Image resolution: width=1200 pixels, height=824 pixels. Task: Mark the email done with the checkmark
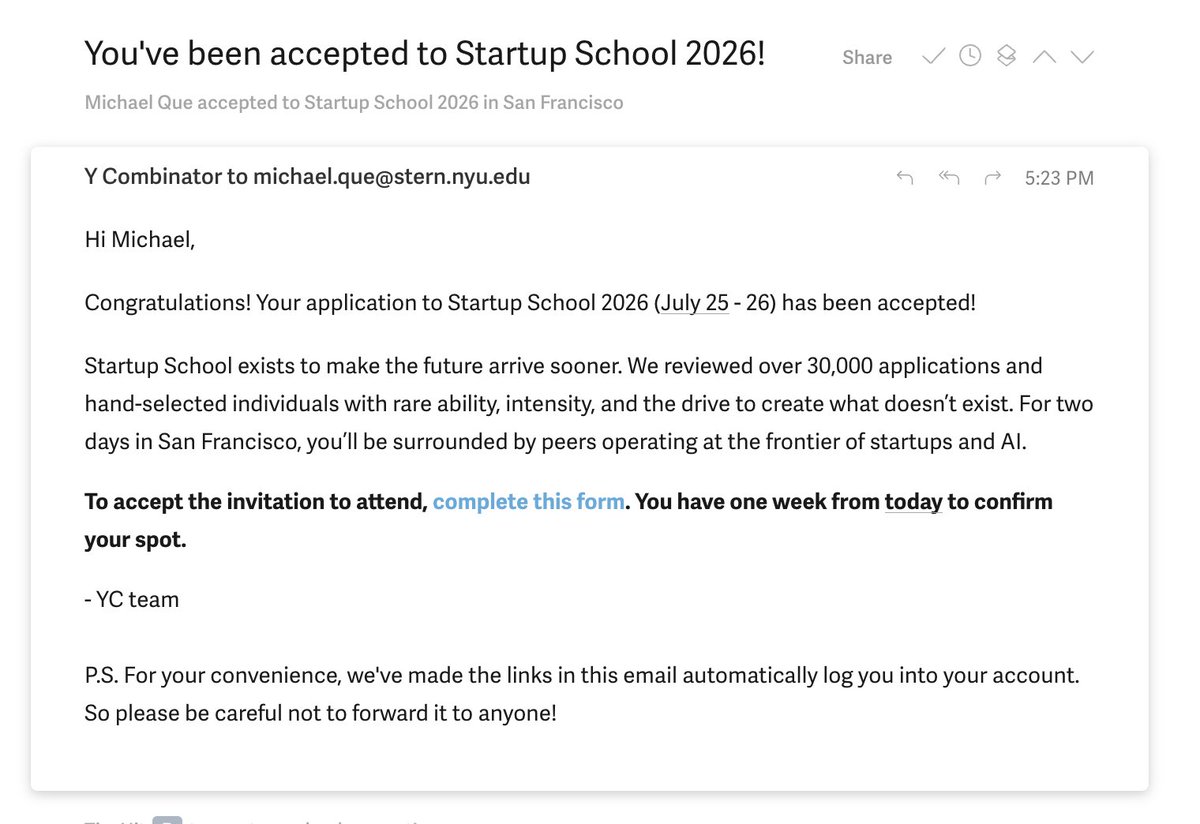point(933,57)
